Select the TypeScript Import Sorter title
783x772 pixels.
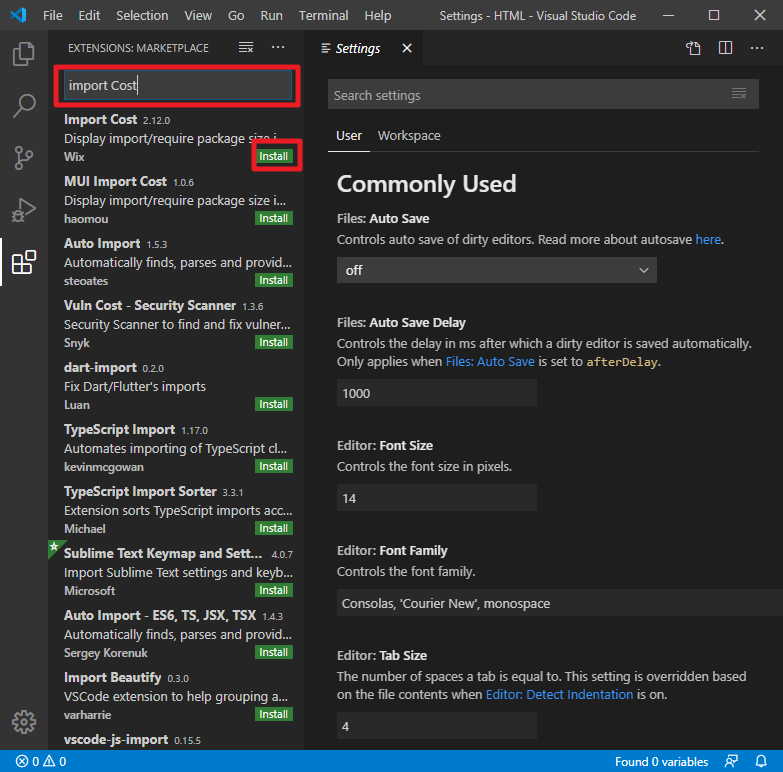[x=140, y=492]
